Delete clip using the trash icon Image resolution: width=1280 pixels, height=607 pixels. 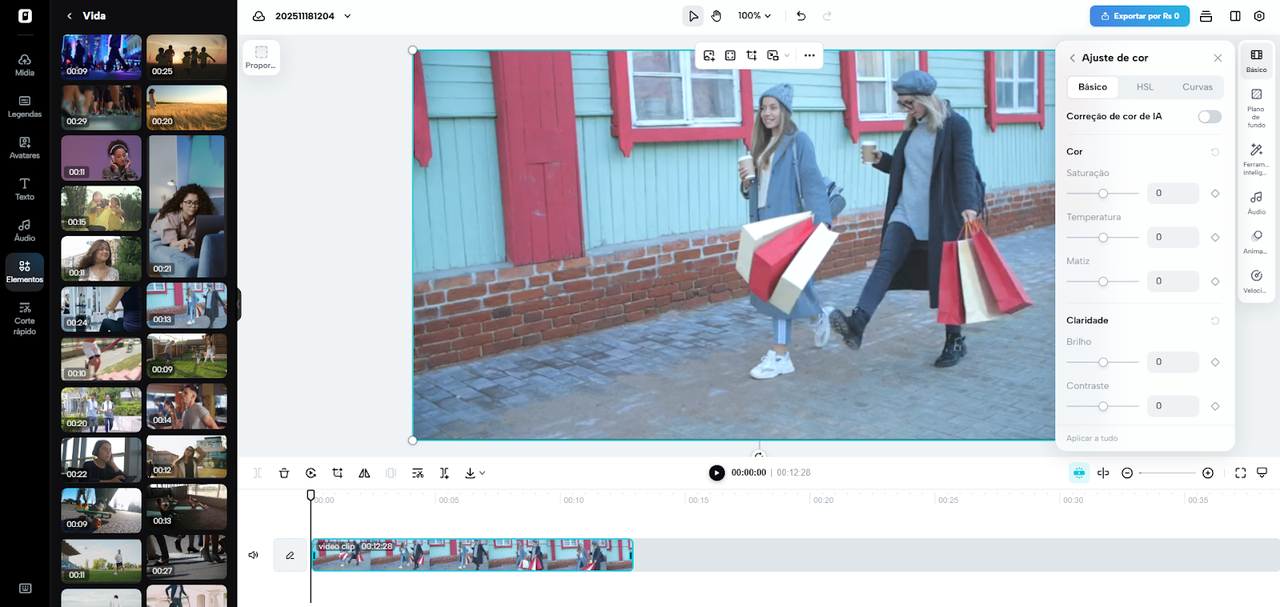[x=284, y=473]
